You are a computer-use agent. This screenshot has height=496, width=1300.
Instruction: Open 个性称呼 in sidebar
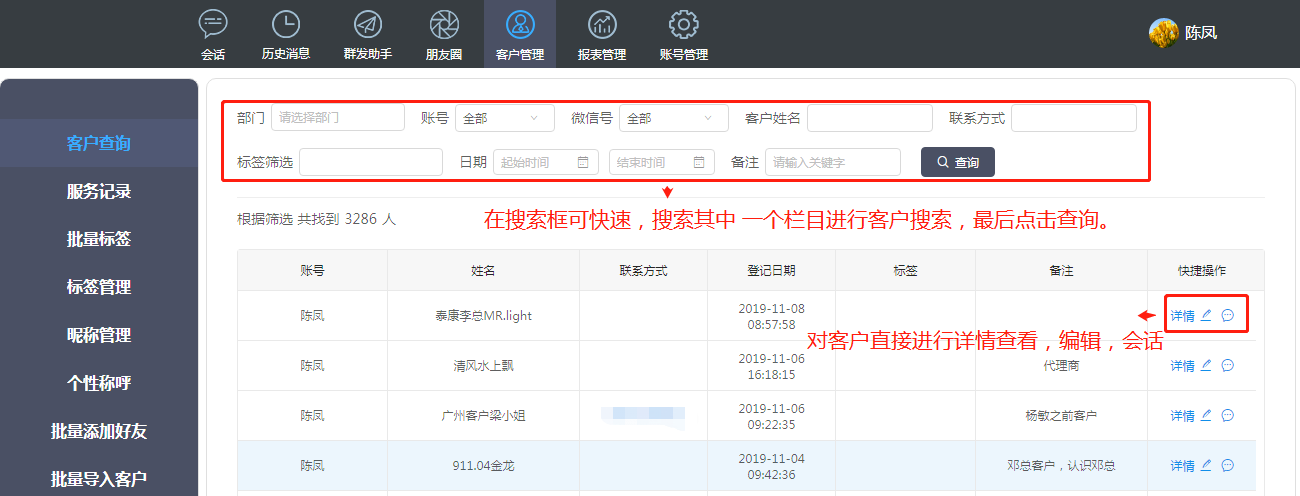click(x=99, y=383)
